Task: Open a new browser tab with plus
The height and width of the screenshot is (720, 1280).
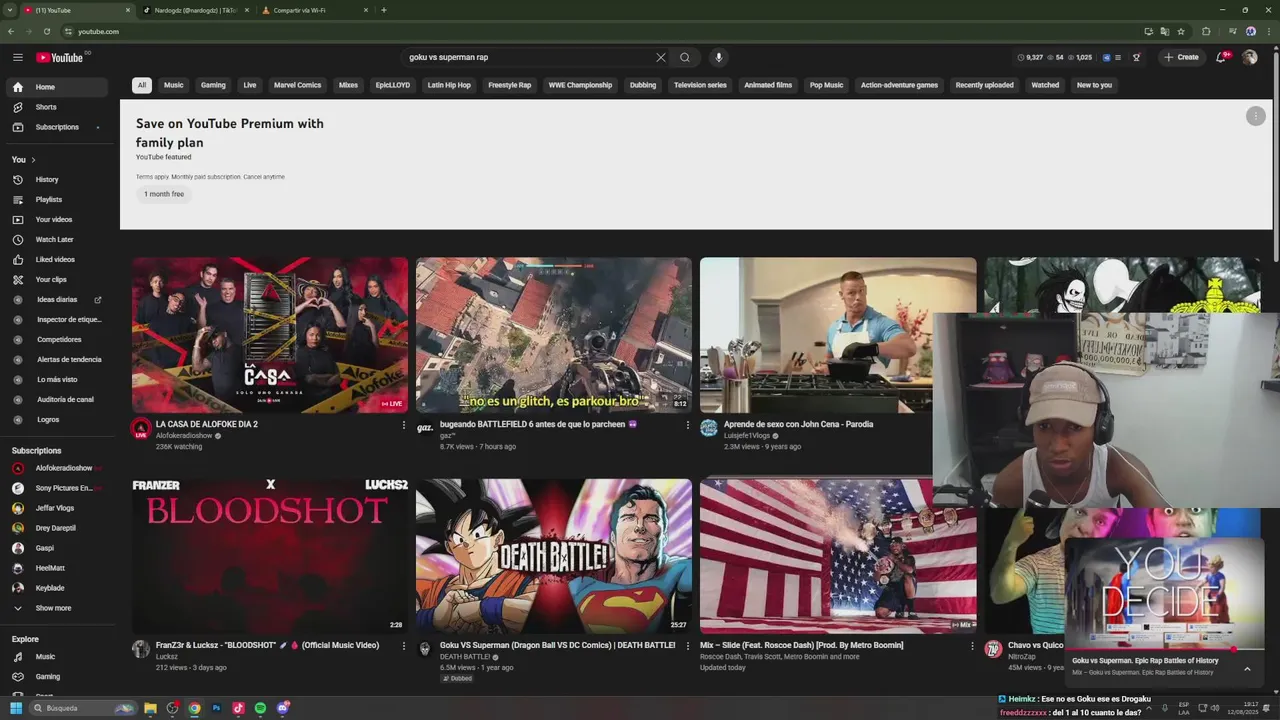Action: [x=384, y=10]
